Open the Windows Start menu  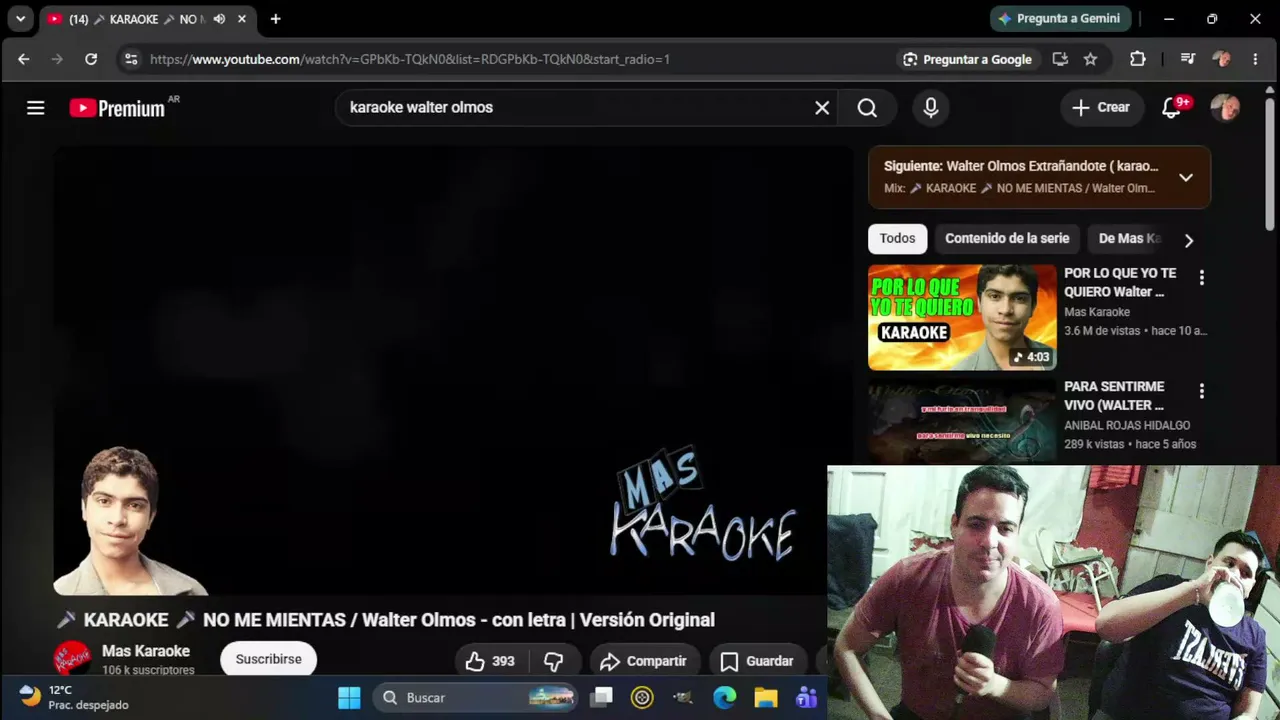pyautogui.click(x=349, y=698)
